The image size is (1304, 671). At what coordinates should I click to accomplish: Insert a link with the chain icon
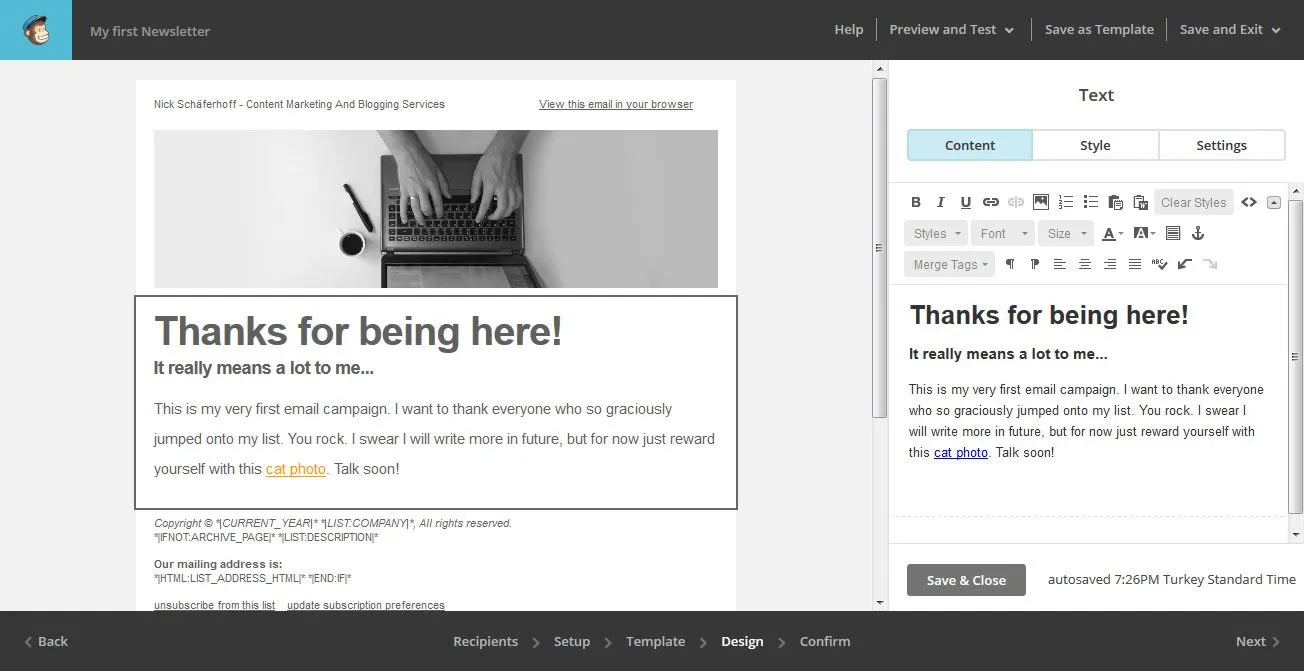pyautogui.click(x=991, y=202)
